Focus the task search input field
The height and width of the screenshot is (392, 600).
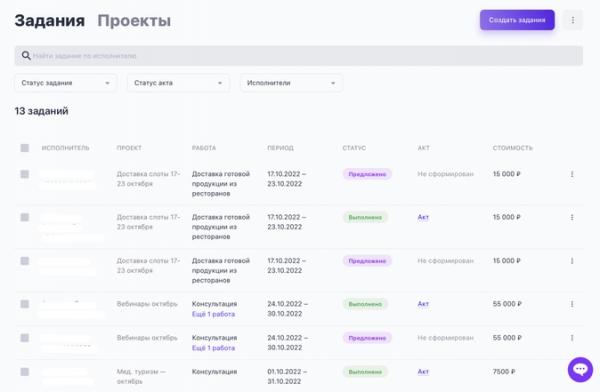coord(298,56)
